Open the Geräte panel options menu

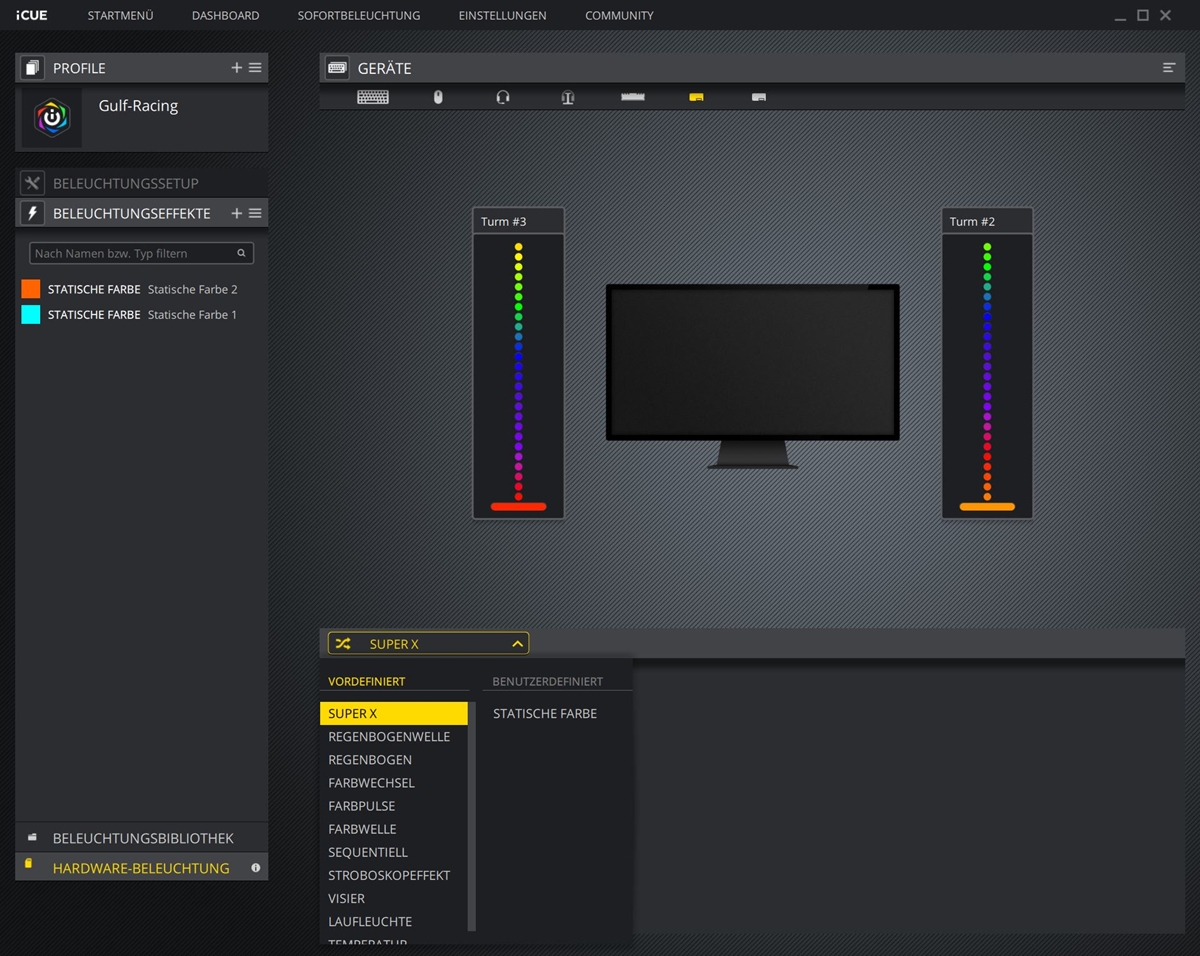1169,68
